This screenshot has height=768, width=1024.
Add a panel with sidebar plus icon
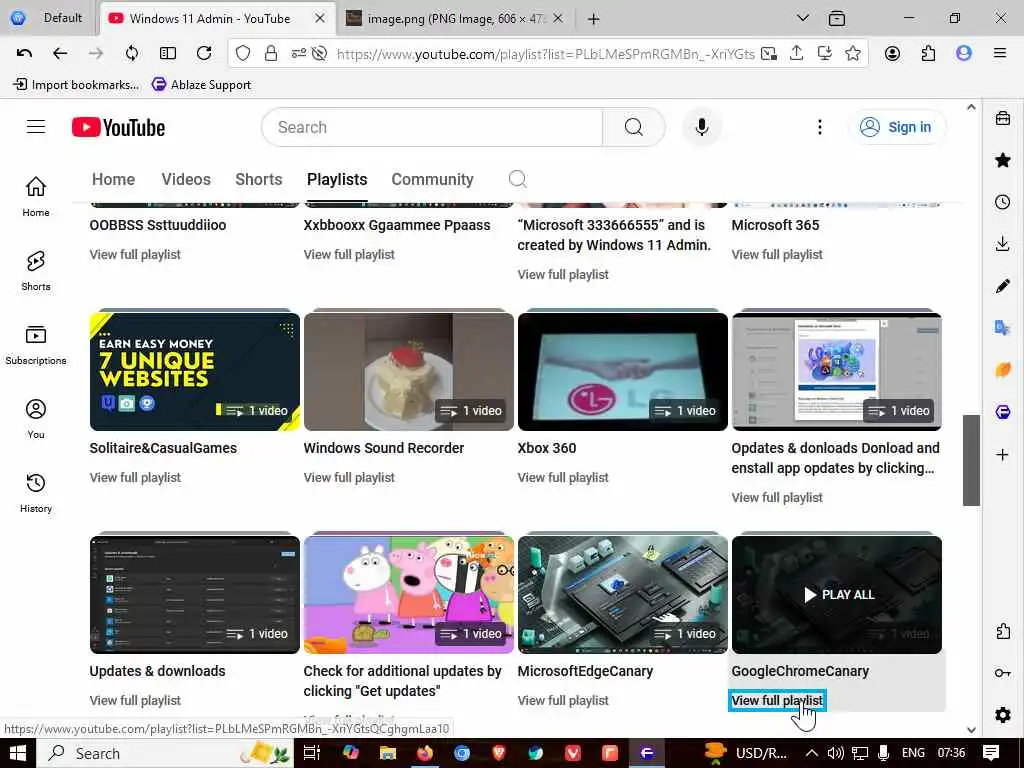point(1003,455)
